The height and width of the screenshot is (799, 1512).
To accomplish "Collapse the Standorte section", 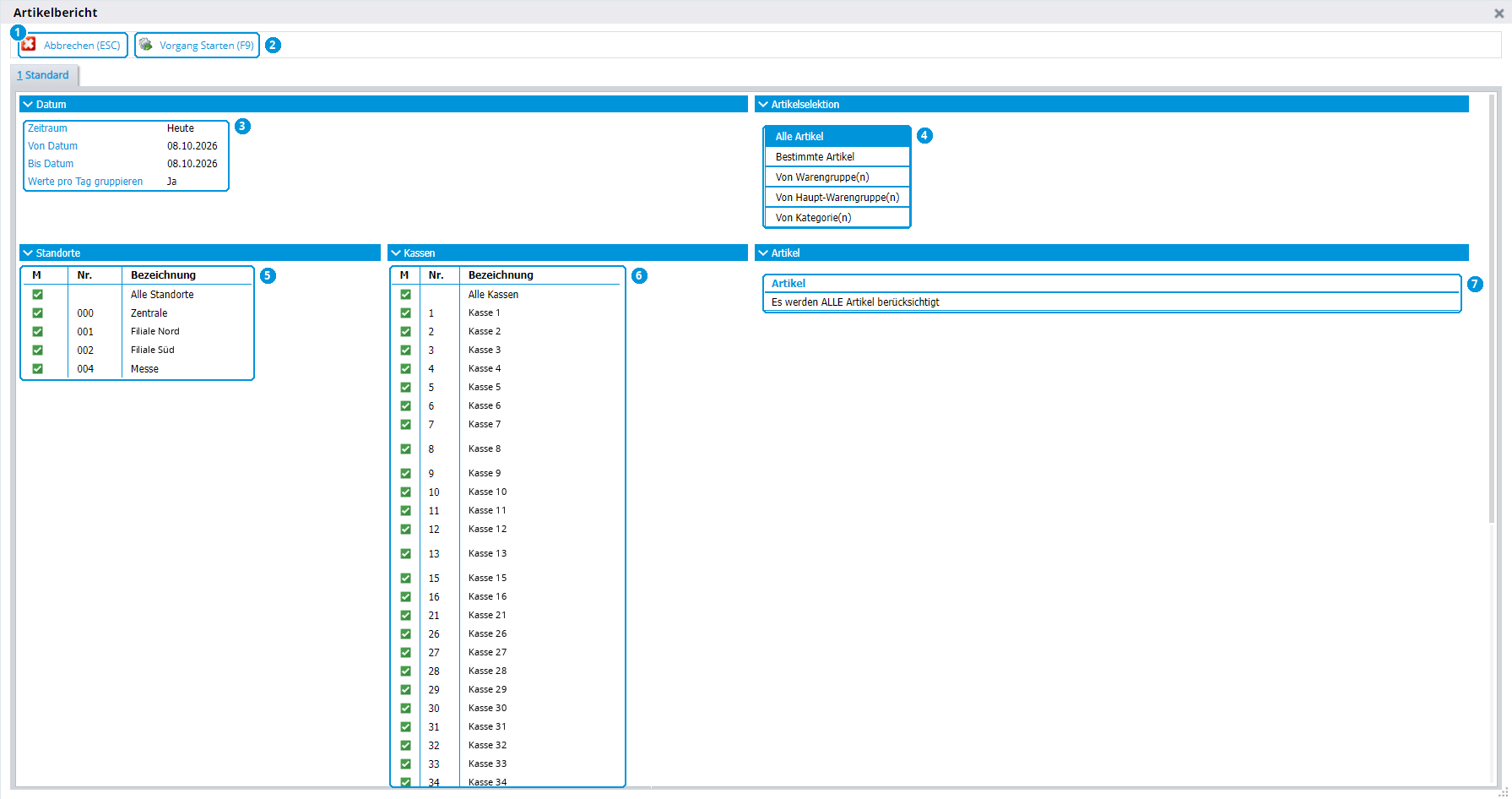I will [x=28, y=253].
